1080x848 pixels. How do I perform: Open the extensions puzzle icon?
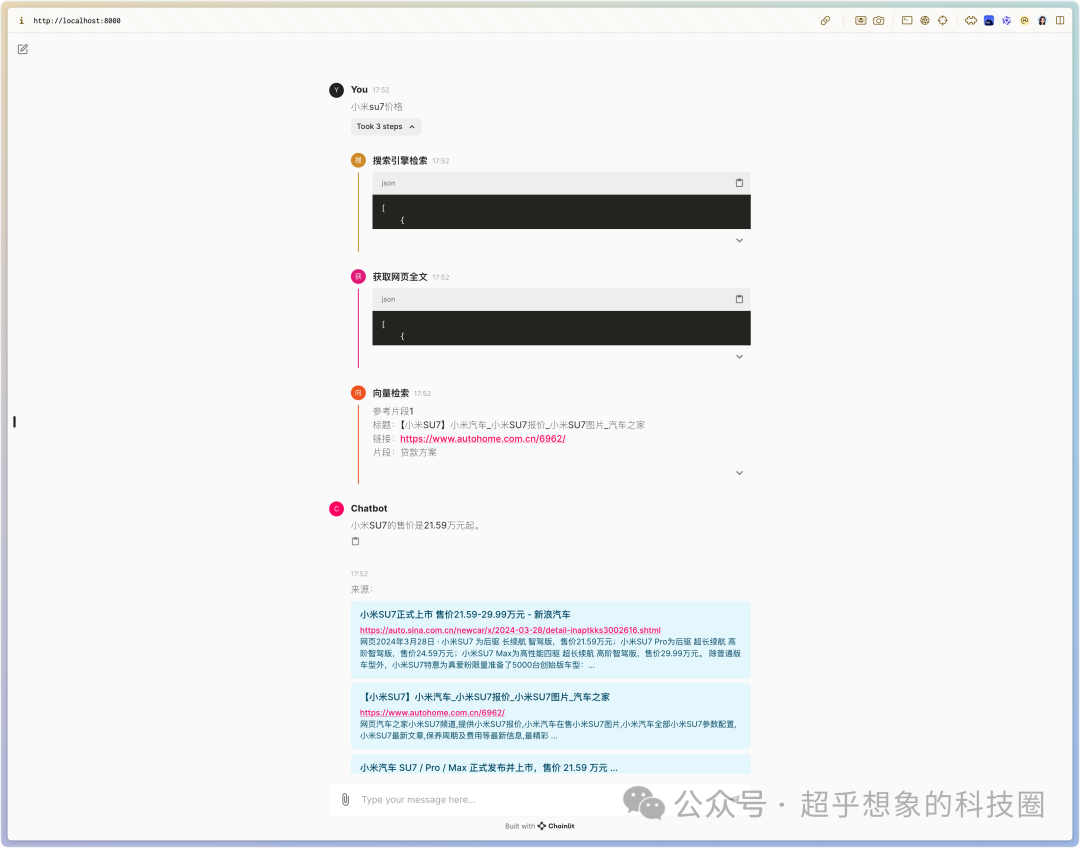[x=970, y=21]
